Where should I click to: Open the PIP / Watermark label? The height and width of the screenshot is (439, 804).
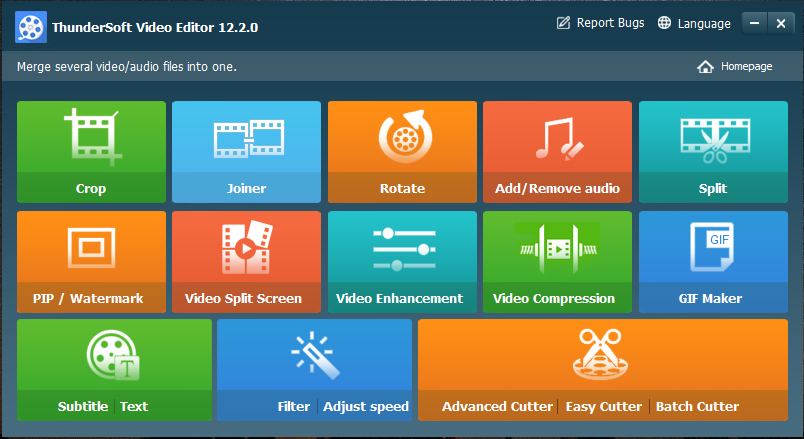pyautogui.click(x=88, y=298)
